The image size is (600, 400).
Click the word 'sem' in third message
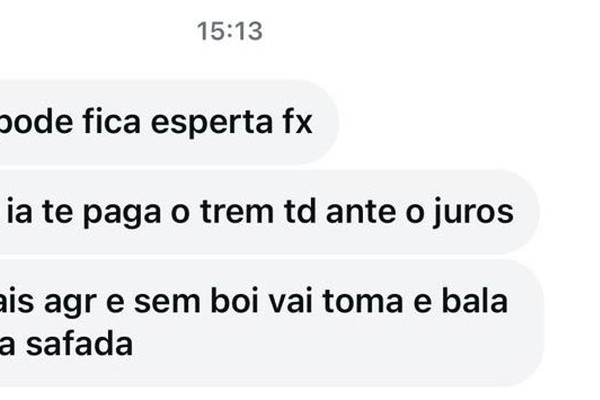(x=167, y=303)
